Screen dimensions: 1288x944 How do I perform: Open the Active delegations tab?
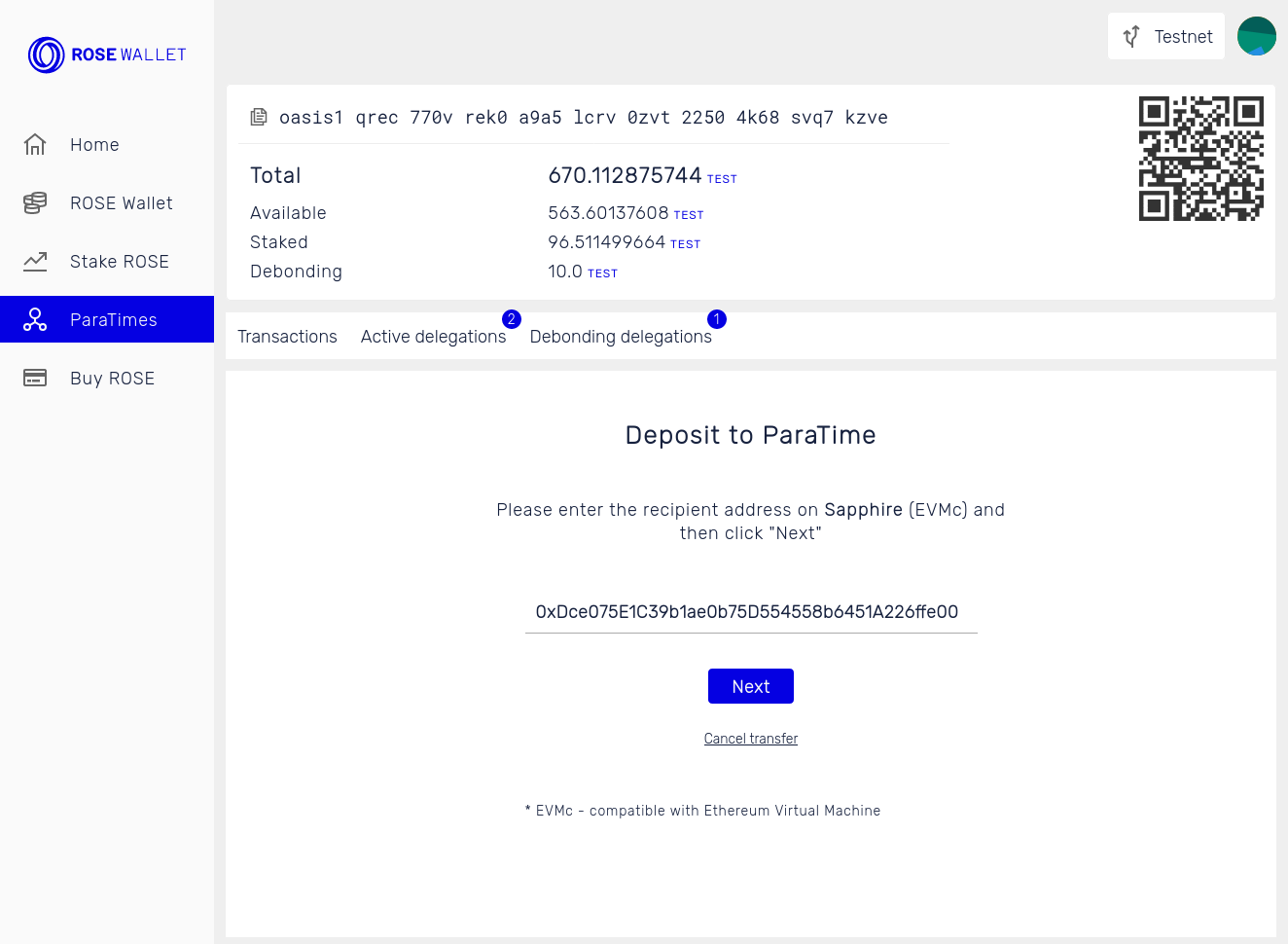coord(435,336)
